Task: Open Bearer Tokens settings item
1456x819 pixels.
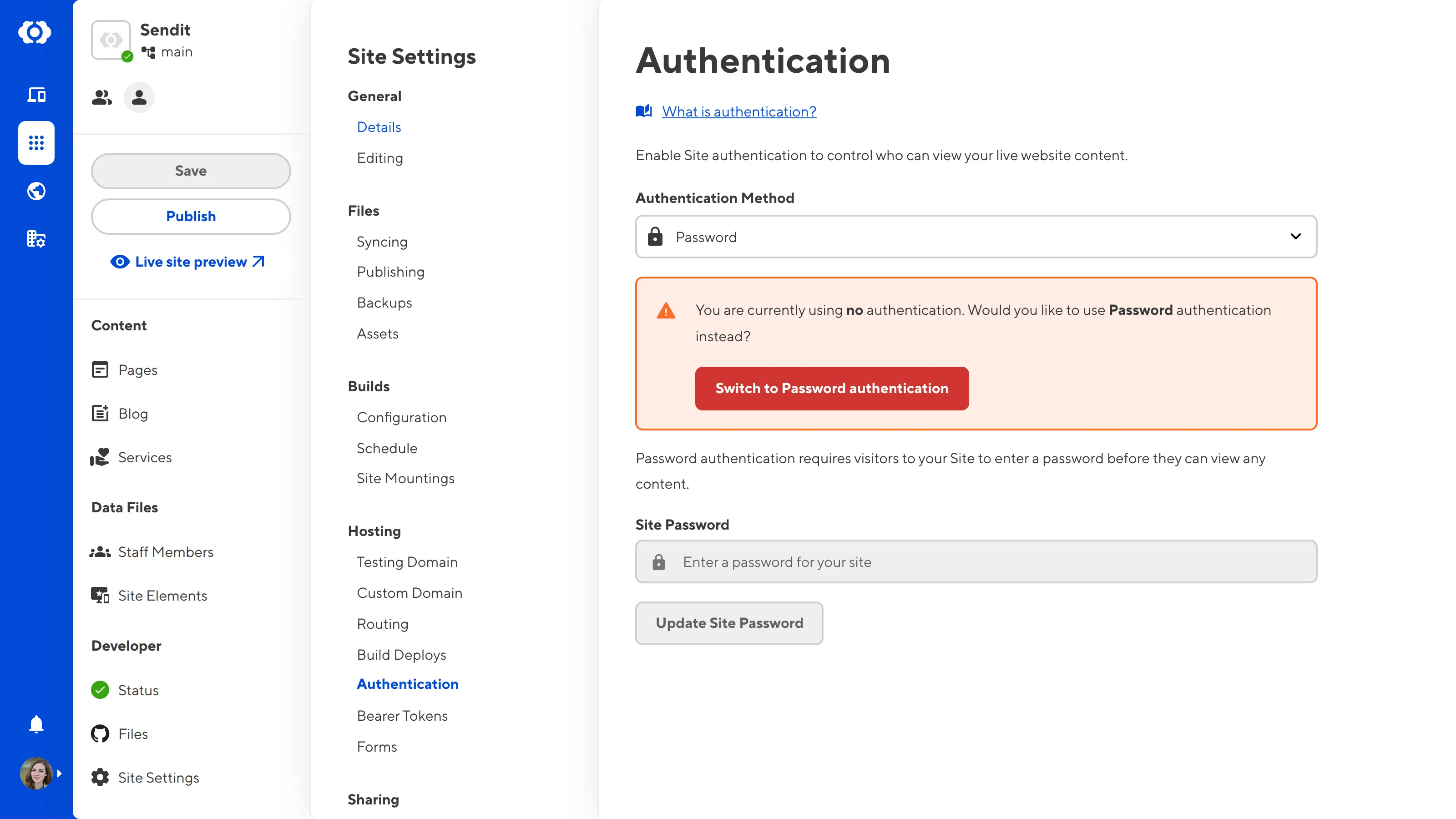Action: point(402,716)
